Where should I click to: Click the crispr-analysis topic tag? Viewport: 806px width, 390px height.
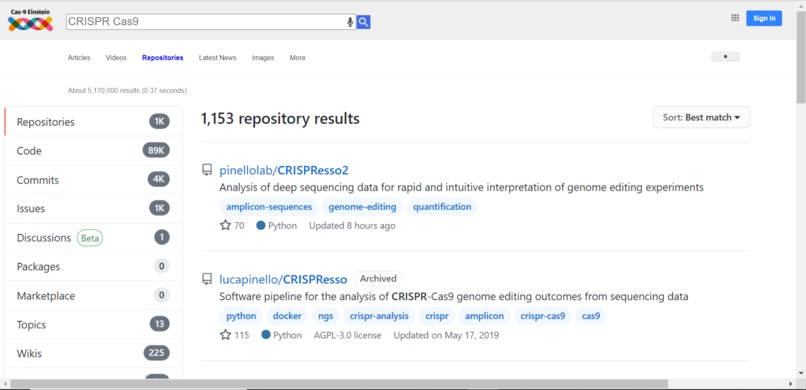[379, 316]
